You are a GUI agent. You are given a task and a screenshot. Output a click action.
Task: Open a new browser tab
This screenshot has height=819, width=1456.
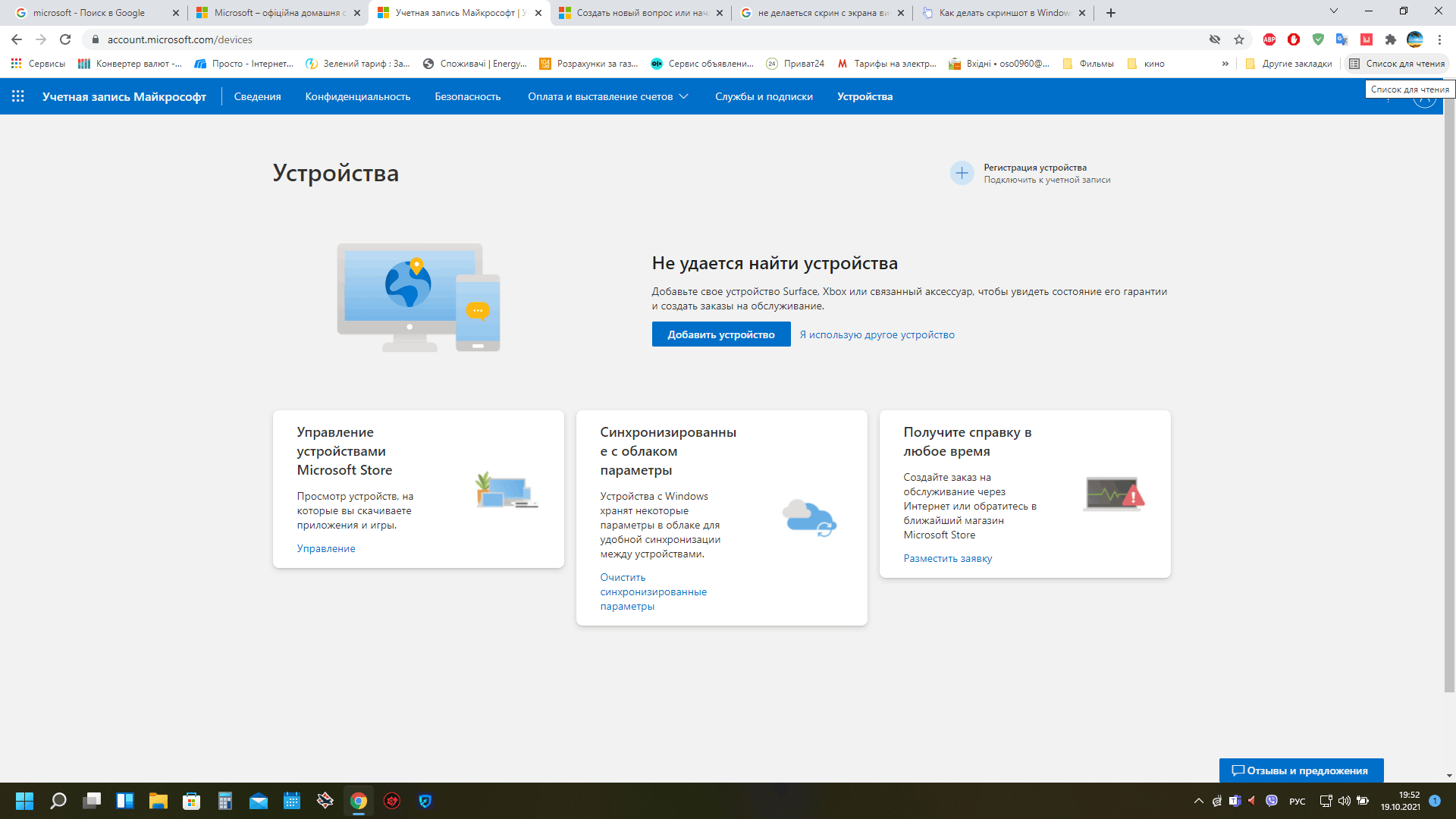1111,13
